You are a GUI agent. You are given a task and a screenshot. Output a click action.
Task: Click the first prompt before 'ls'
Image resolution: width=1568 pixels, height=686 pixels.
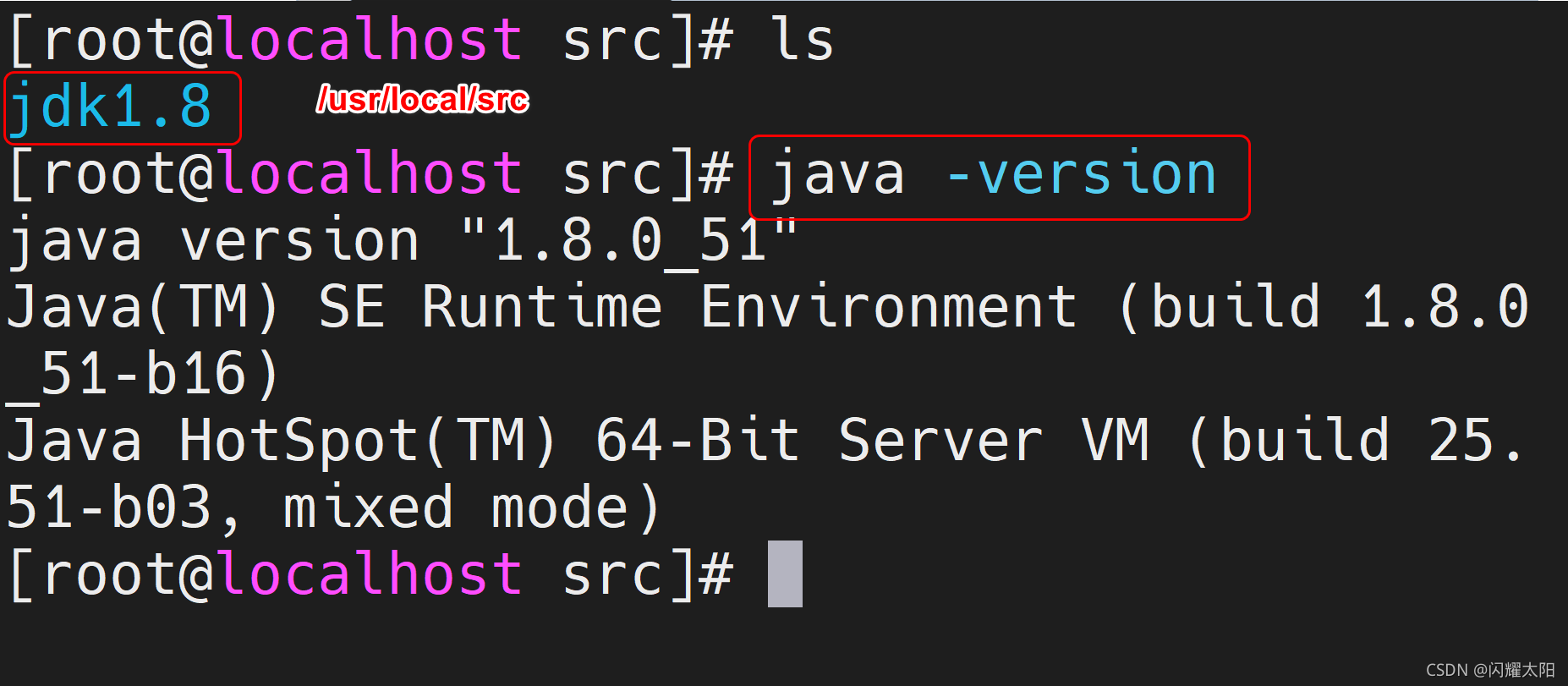(371, 40)
